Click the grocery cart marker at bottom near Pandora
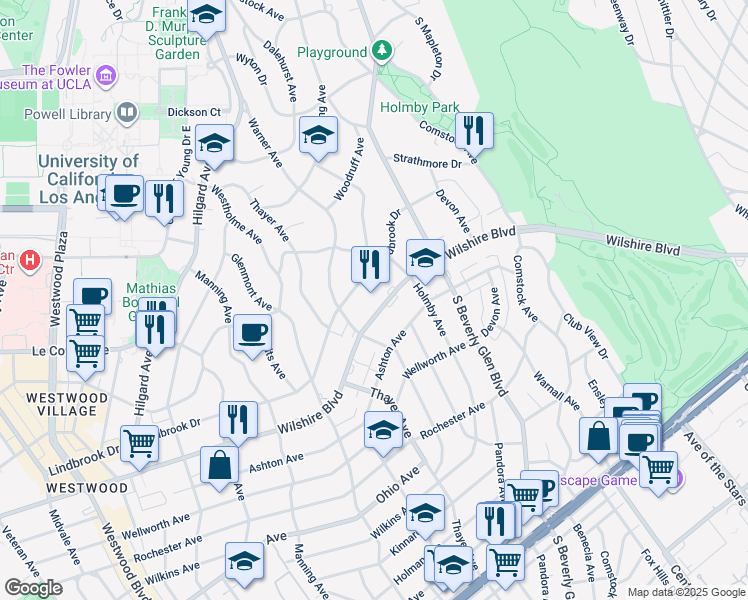The image size is (748, 600). (x=506, y=564)
